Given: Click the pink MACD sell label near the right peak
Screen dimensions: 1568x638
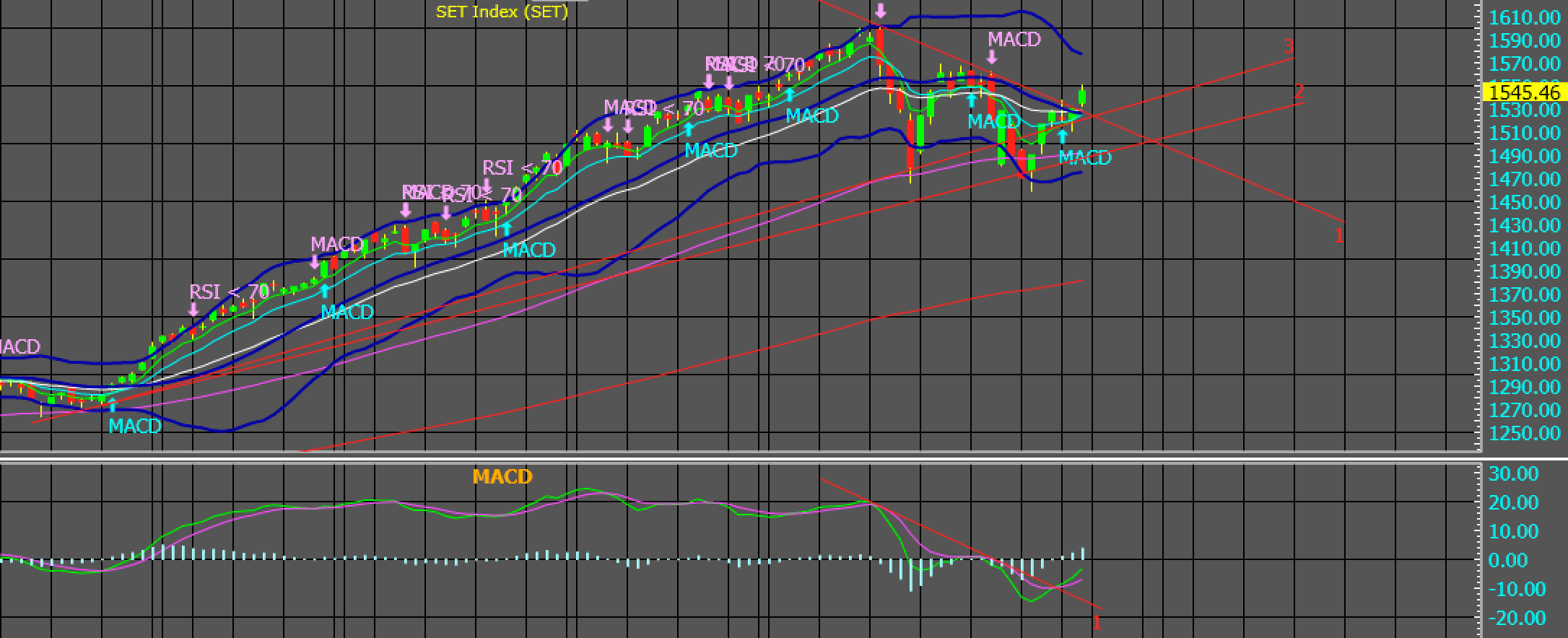Looking at the screenshot, I should tap(1014, 40).
